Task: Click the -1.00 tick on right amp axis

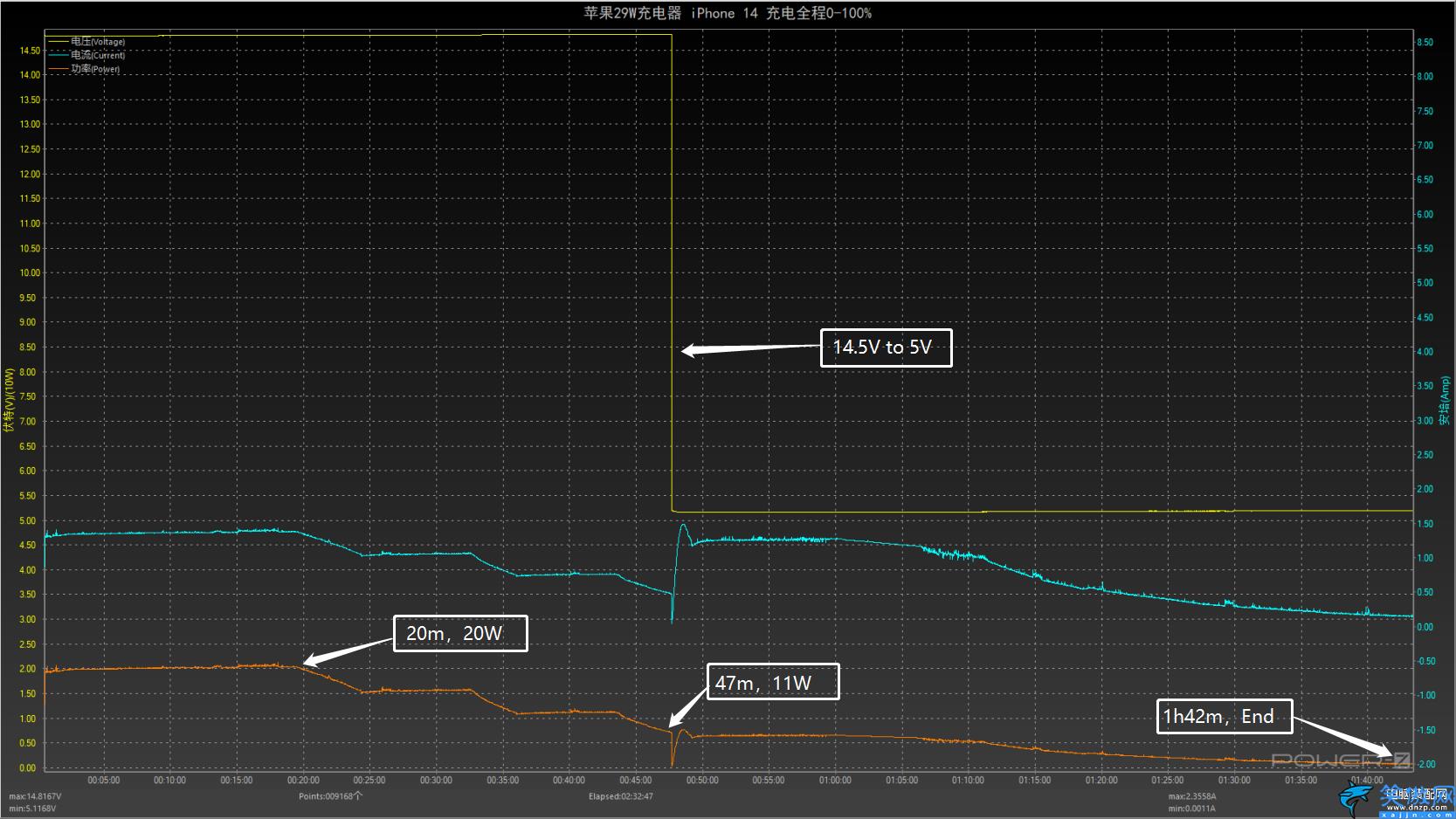Action: pyautogui.click(x=1426, y=696)
